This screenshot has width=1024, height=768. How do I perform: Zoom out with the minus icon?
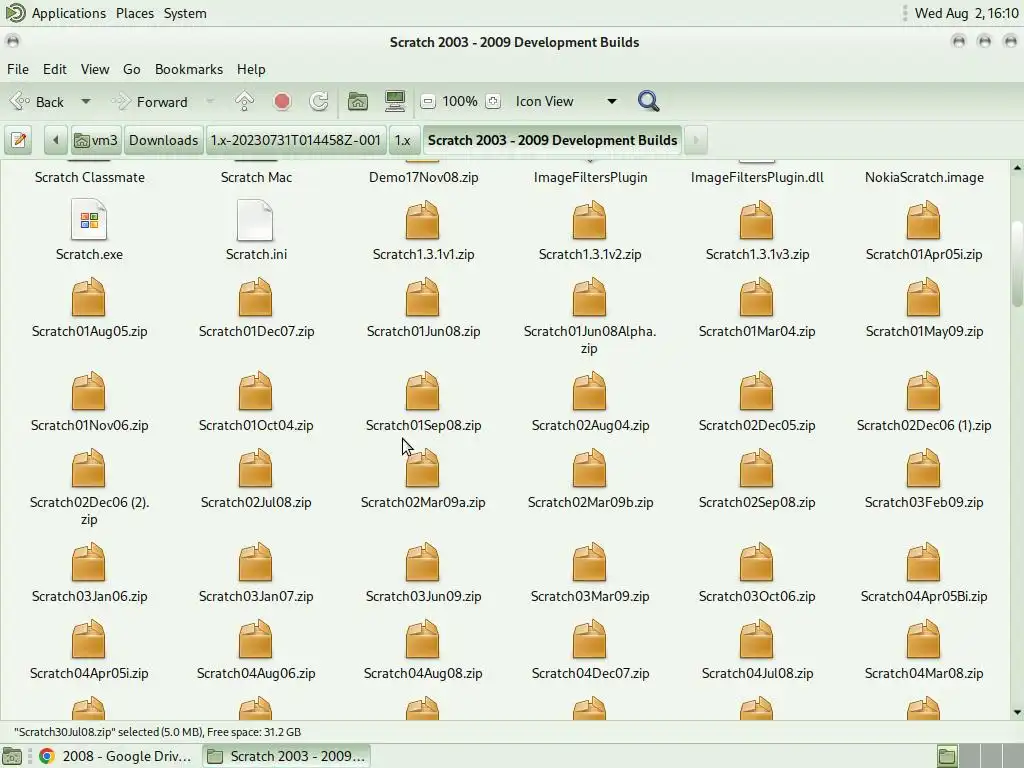428,101
